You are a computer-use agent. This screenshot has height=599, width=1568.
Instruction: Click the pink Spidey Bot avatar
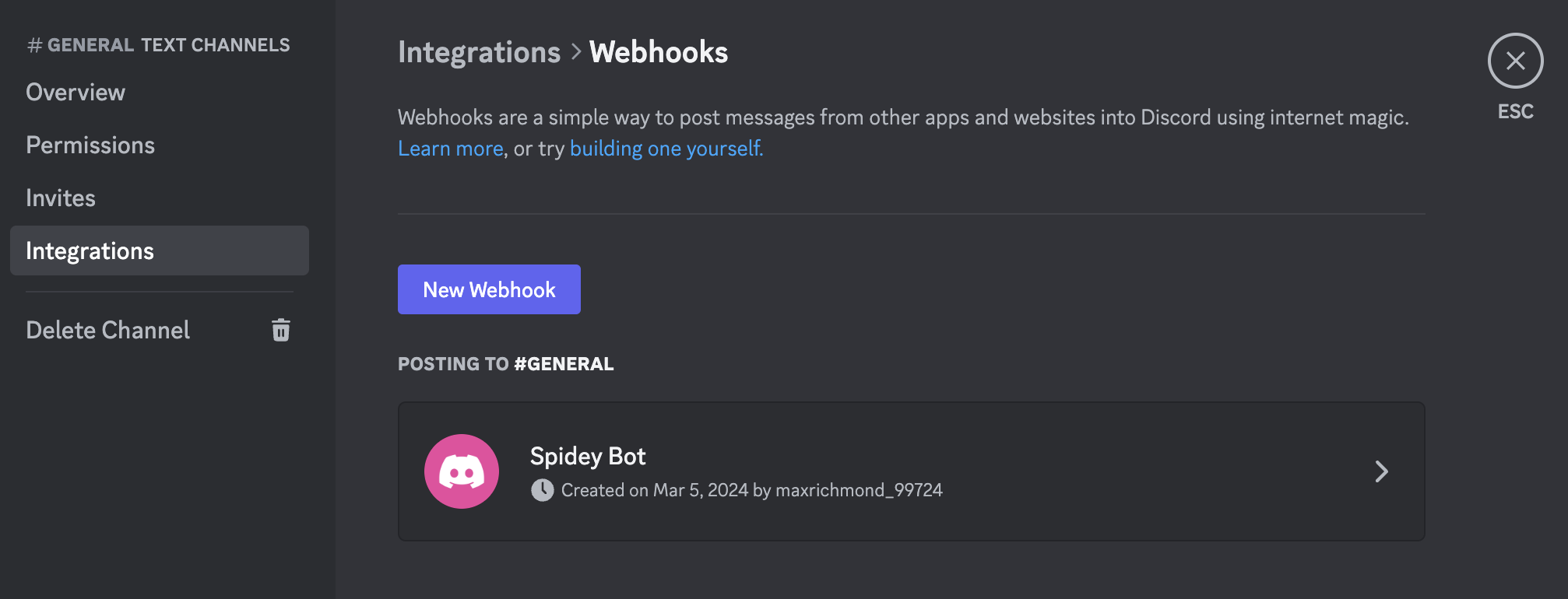click(x=462, y=471)
